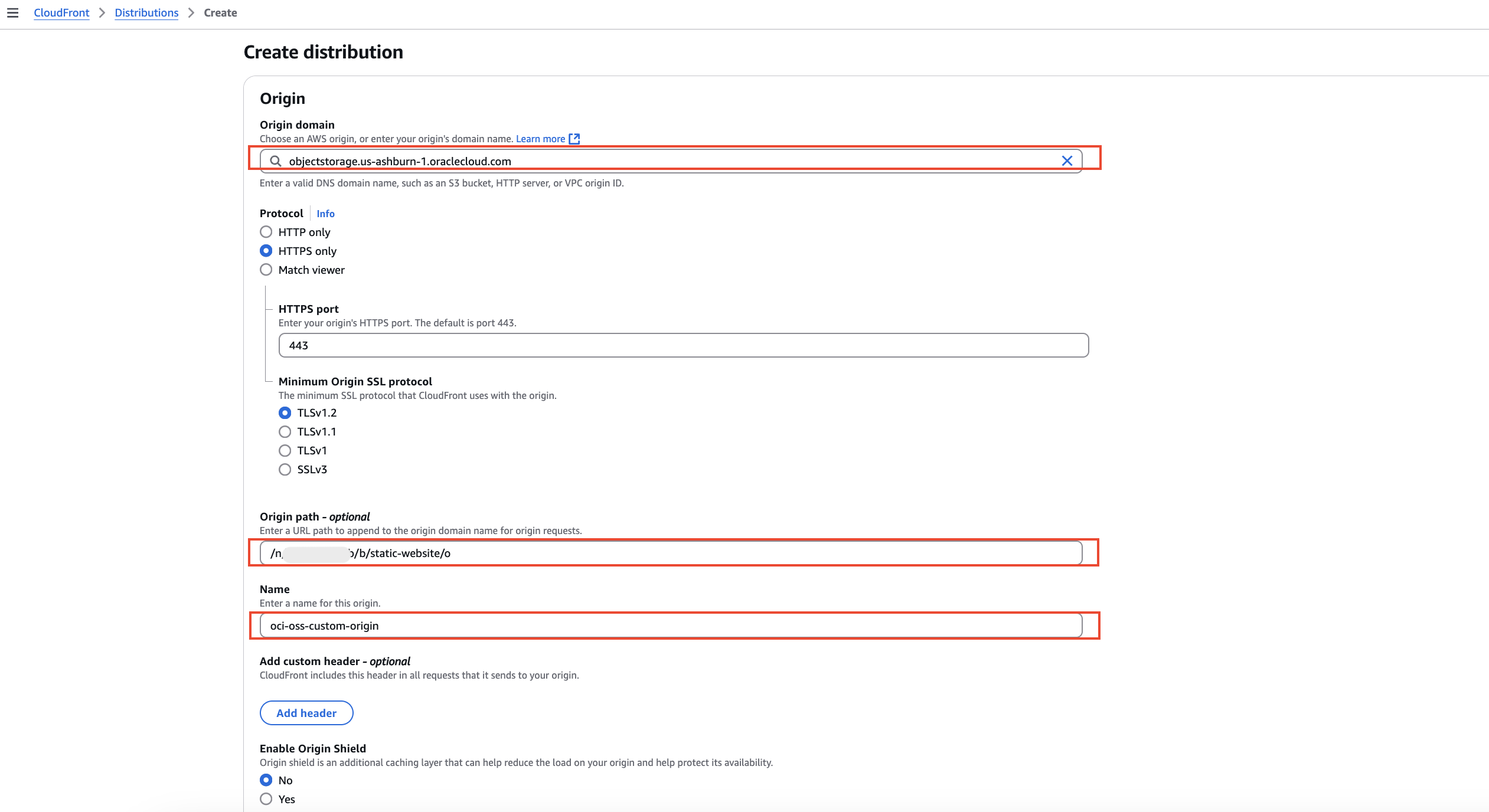The width and height of the screenshot is (1489, 812).
Task: Select HTTPS only protocol
Action: [x=266, y=251]
